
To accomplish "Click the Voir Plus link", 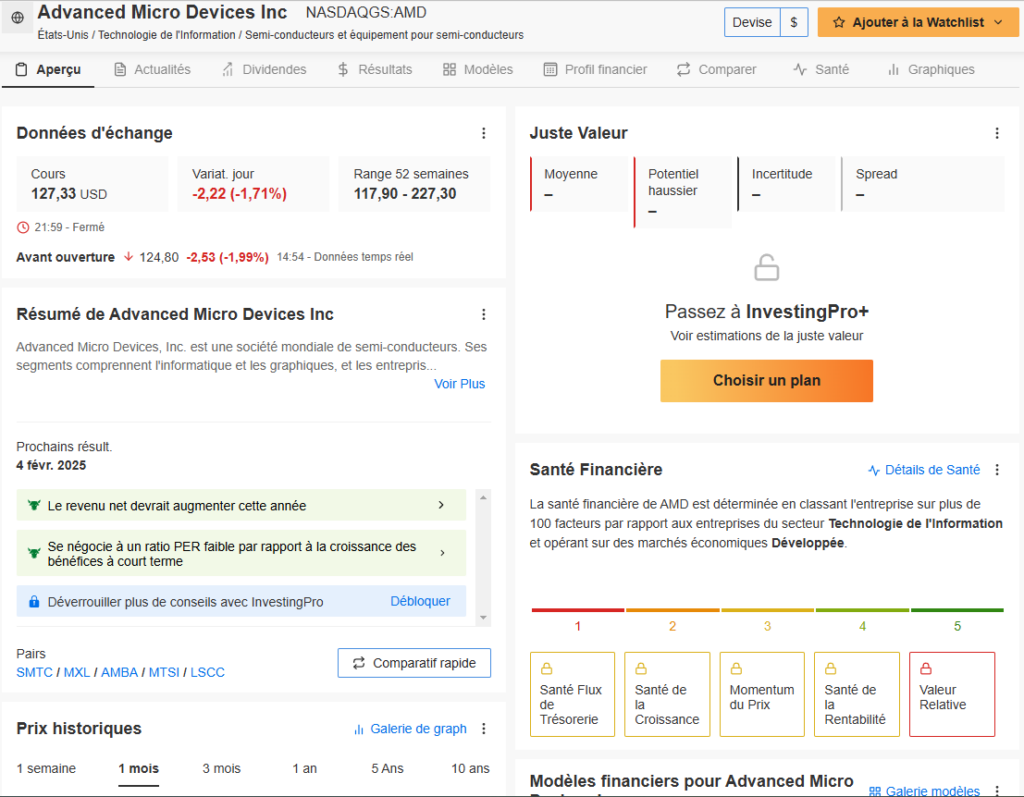I will coord(459,384).
